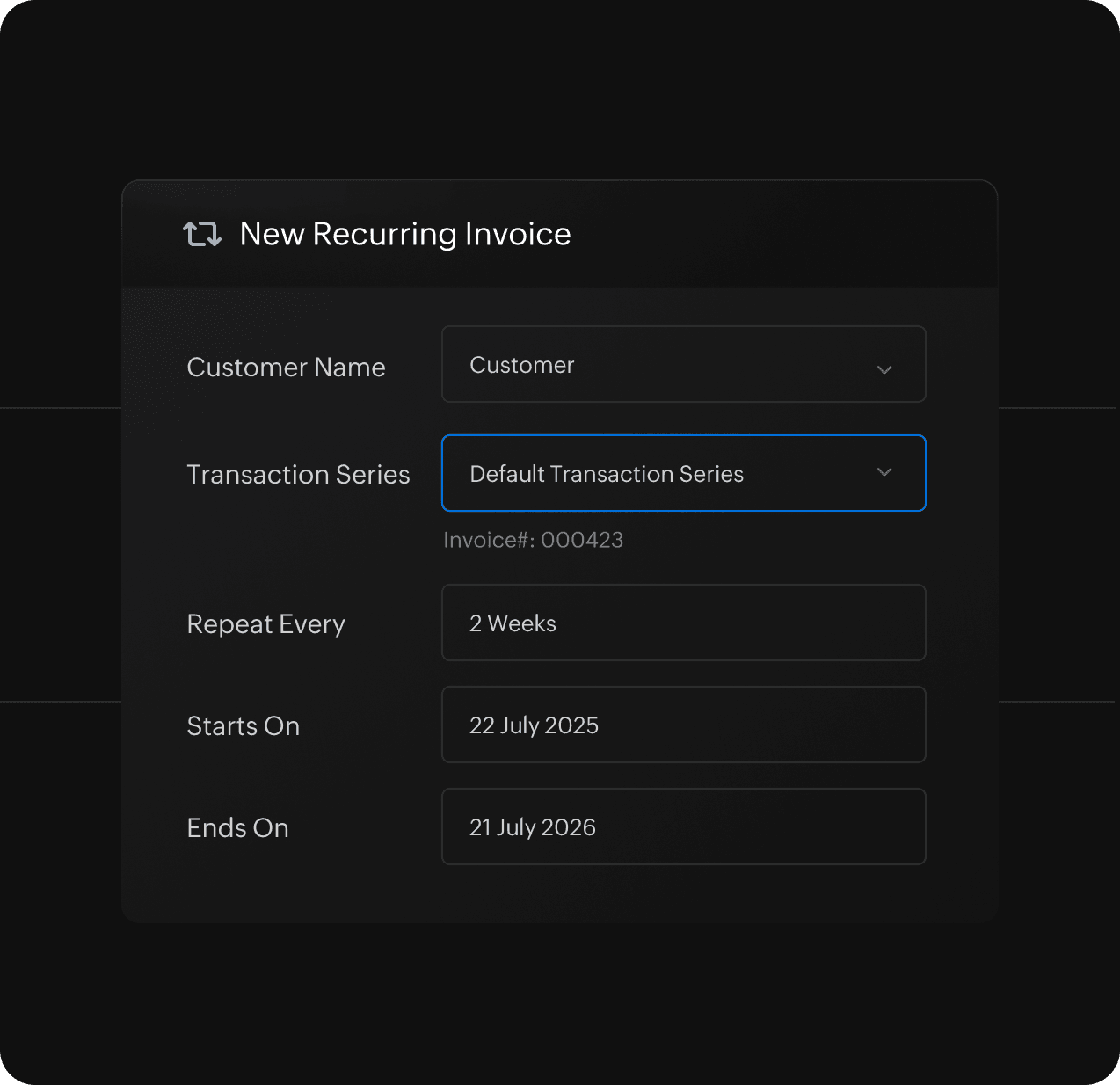Click the Ends On date field
The height and width of the screenshot is (1085, 1120).
tap(683, 826)
